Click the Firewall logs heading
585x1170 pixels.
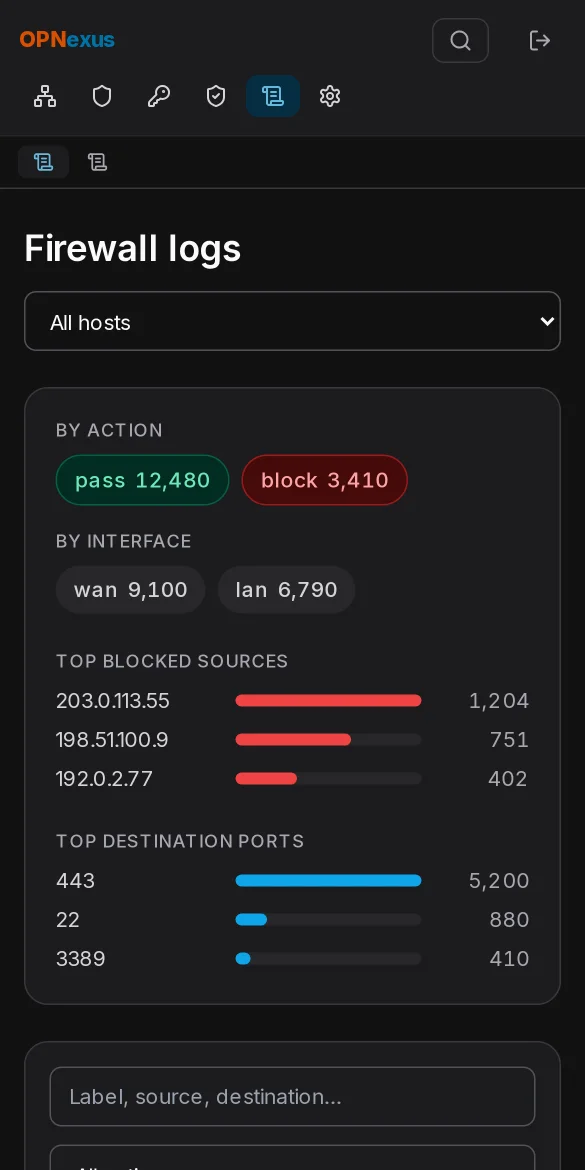[133, 248]
